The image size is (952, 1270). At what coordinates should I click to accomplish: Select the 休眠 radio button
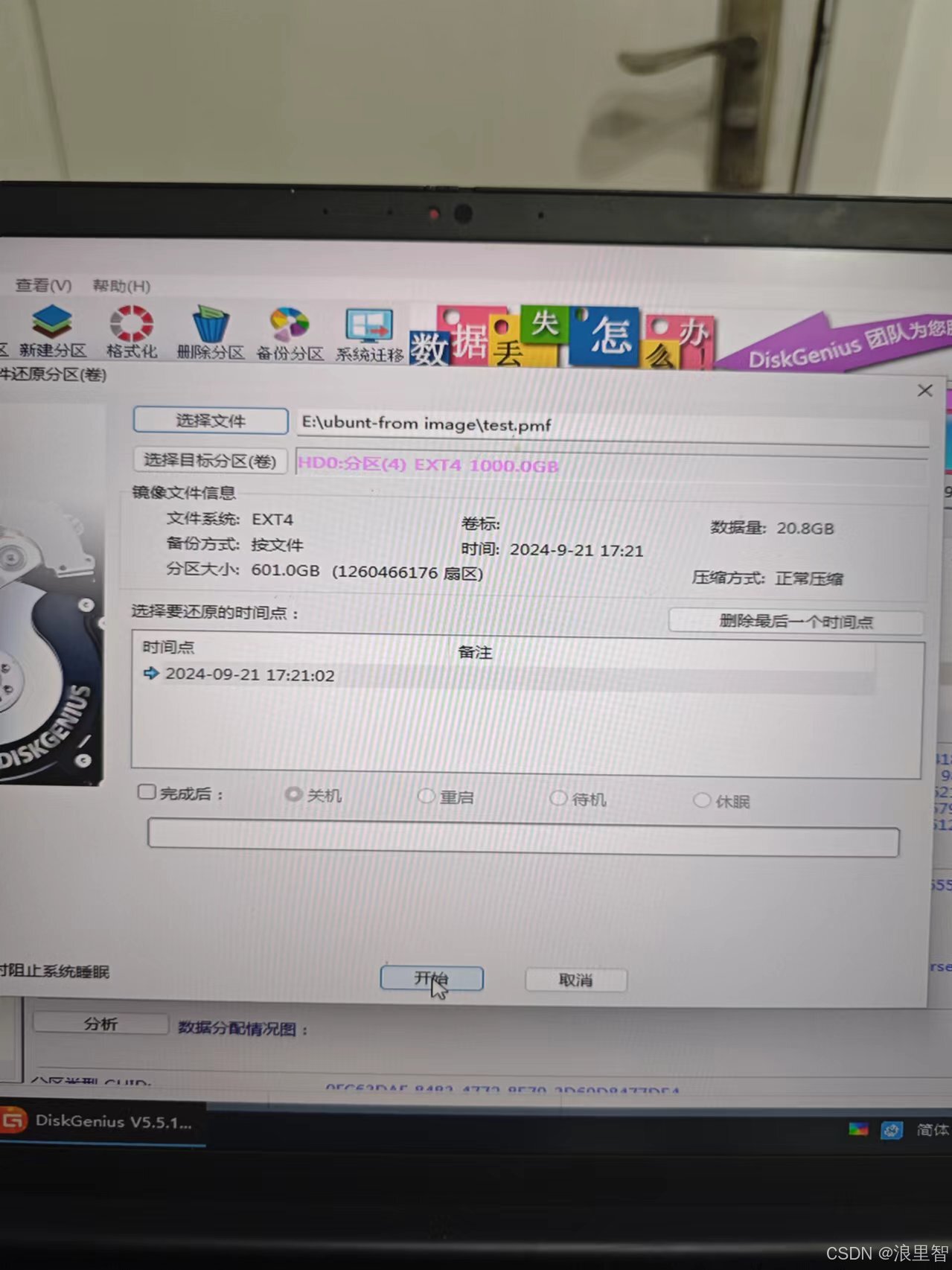701,800
